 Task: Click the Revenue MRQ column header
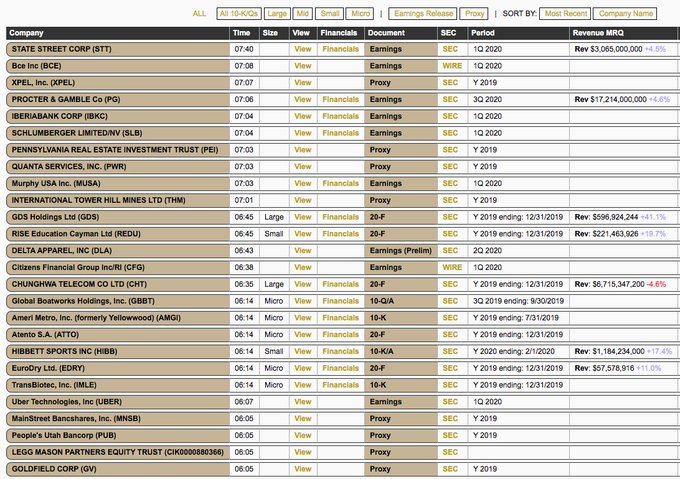click(x=624, y=33)
